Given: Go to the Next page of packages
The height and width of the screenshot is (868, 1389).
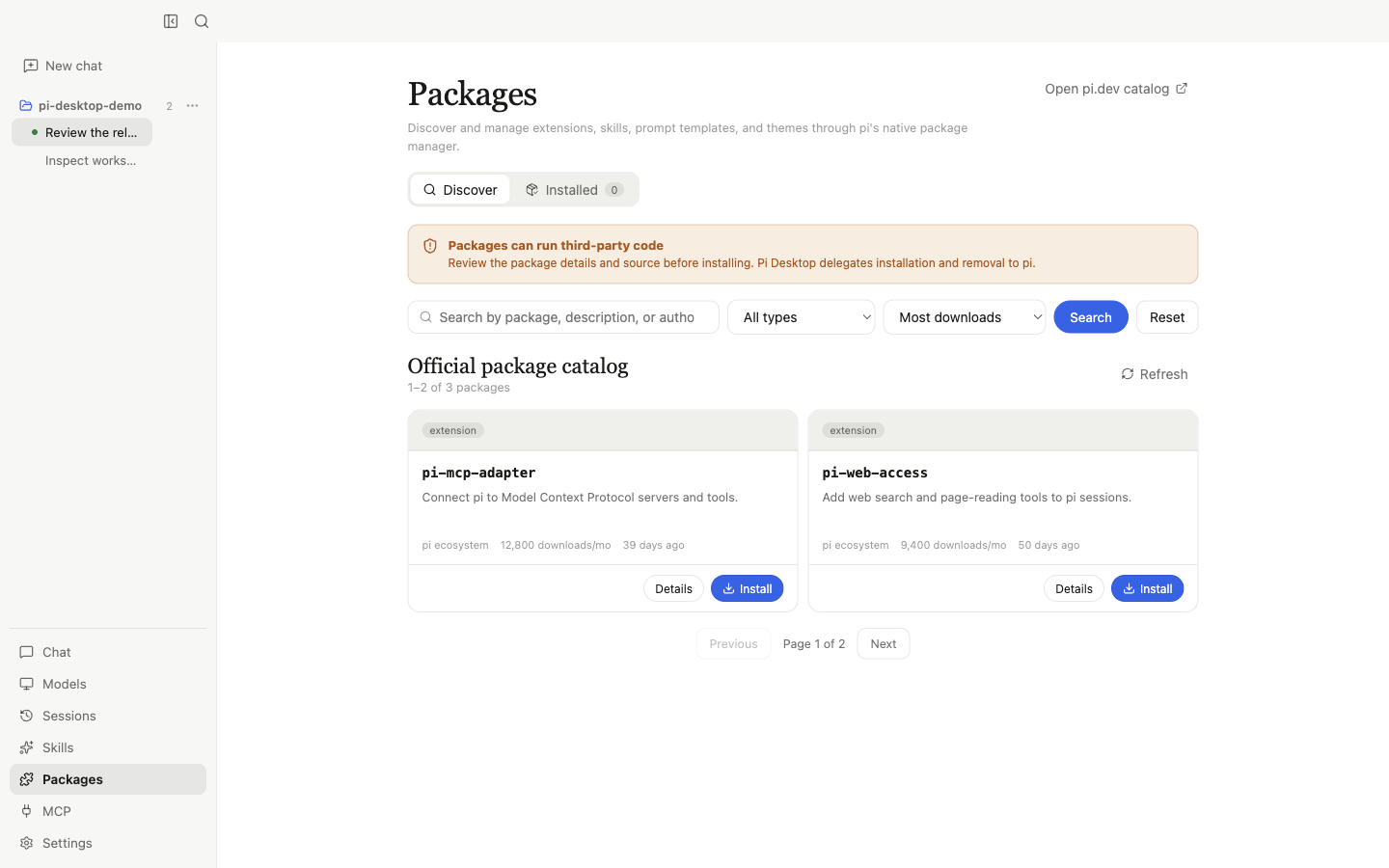Looking at the screenshot, I should [884, 644].
